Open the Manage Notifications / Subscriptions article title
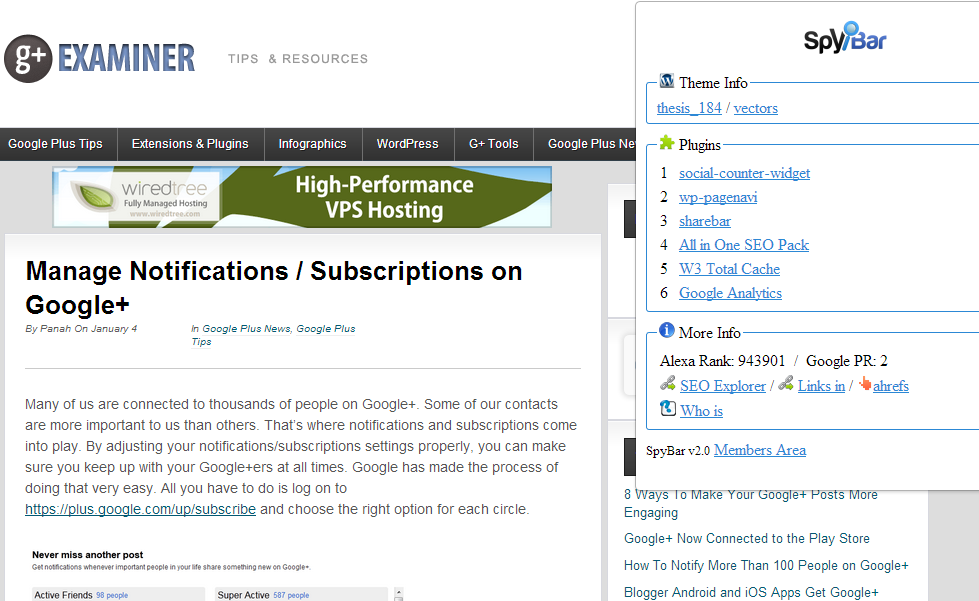 (x=273, y=288)
